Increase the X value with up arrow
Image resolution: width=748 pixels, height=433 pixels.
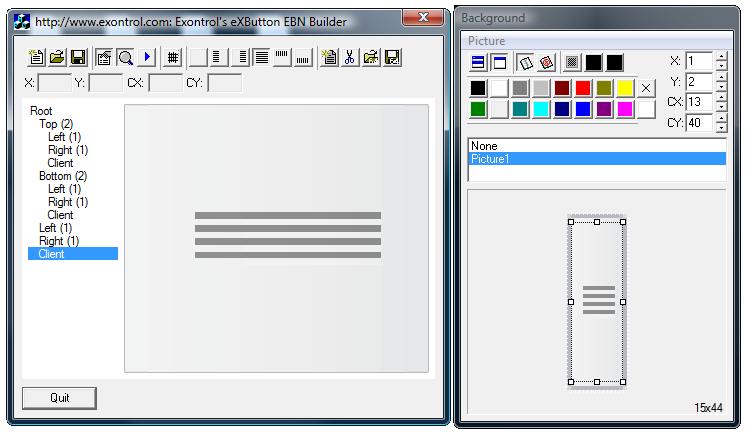click(x=721, y=57)
